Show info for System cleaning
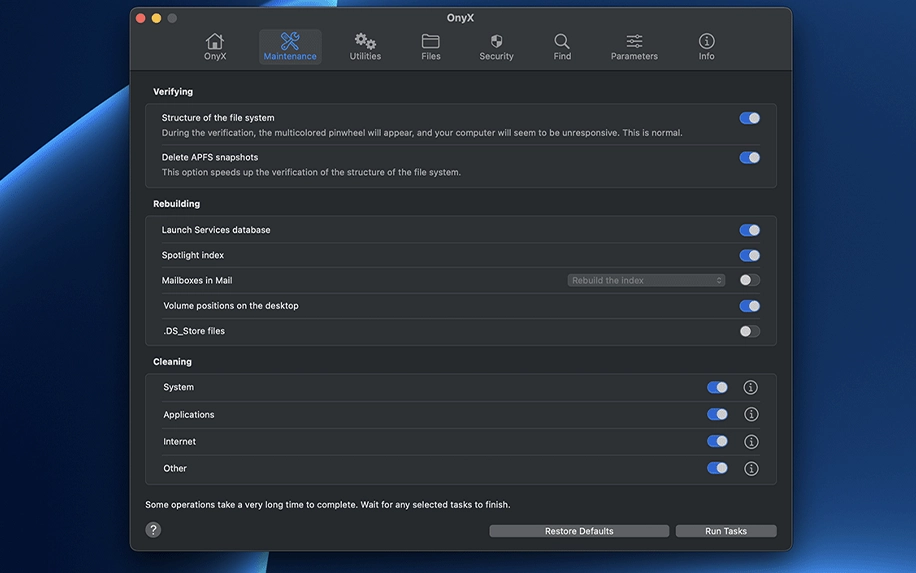Viewport: 916px width, 573px height. (751, 388)
